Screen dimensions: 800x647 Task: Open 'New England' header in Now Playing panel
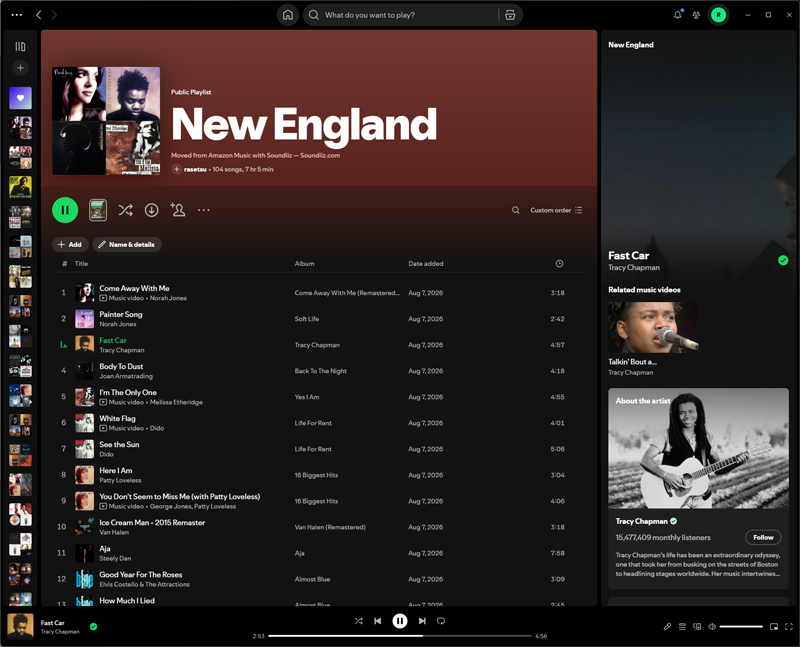pyautogui.click(x=631, y=45)
